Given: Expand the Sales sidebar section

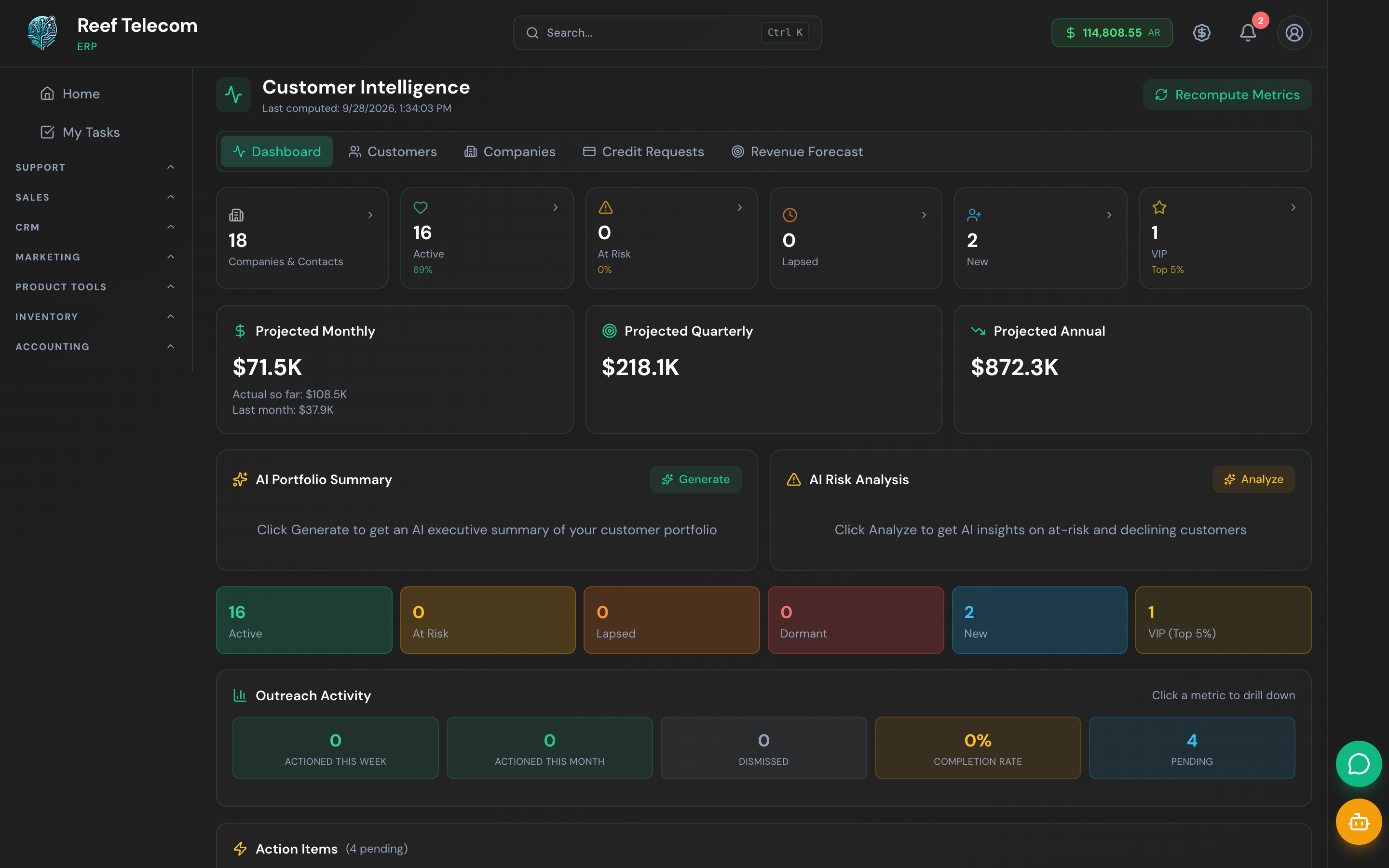Looking at the screenshot, I should (95, 197).
